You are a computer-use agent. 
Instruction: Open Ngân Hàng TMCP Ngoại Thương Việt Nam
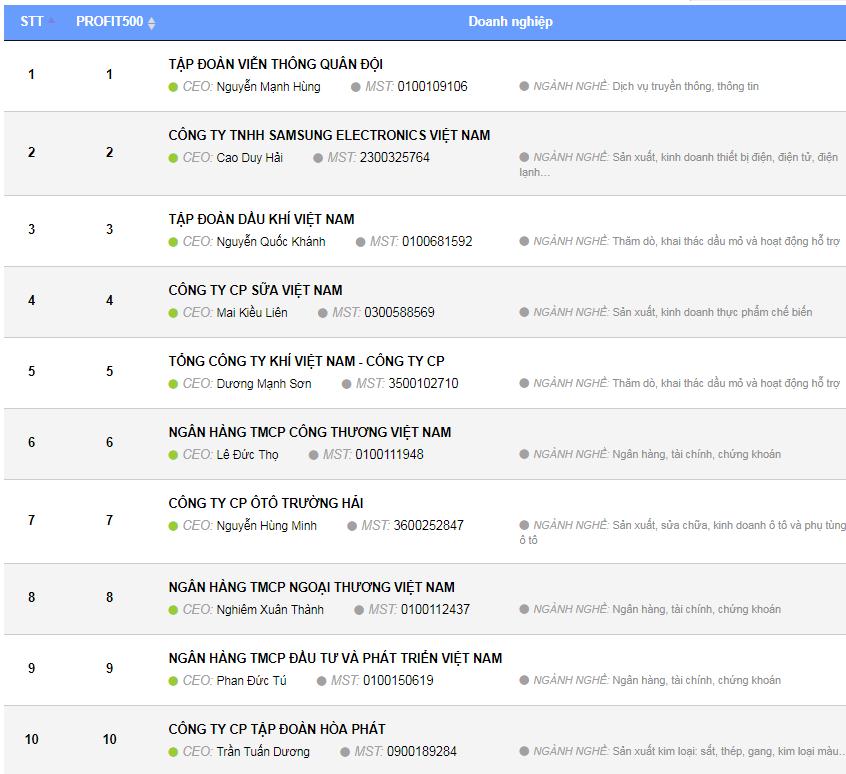311,587
